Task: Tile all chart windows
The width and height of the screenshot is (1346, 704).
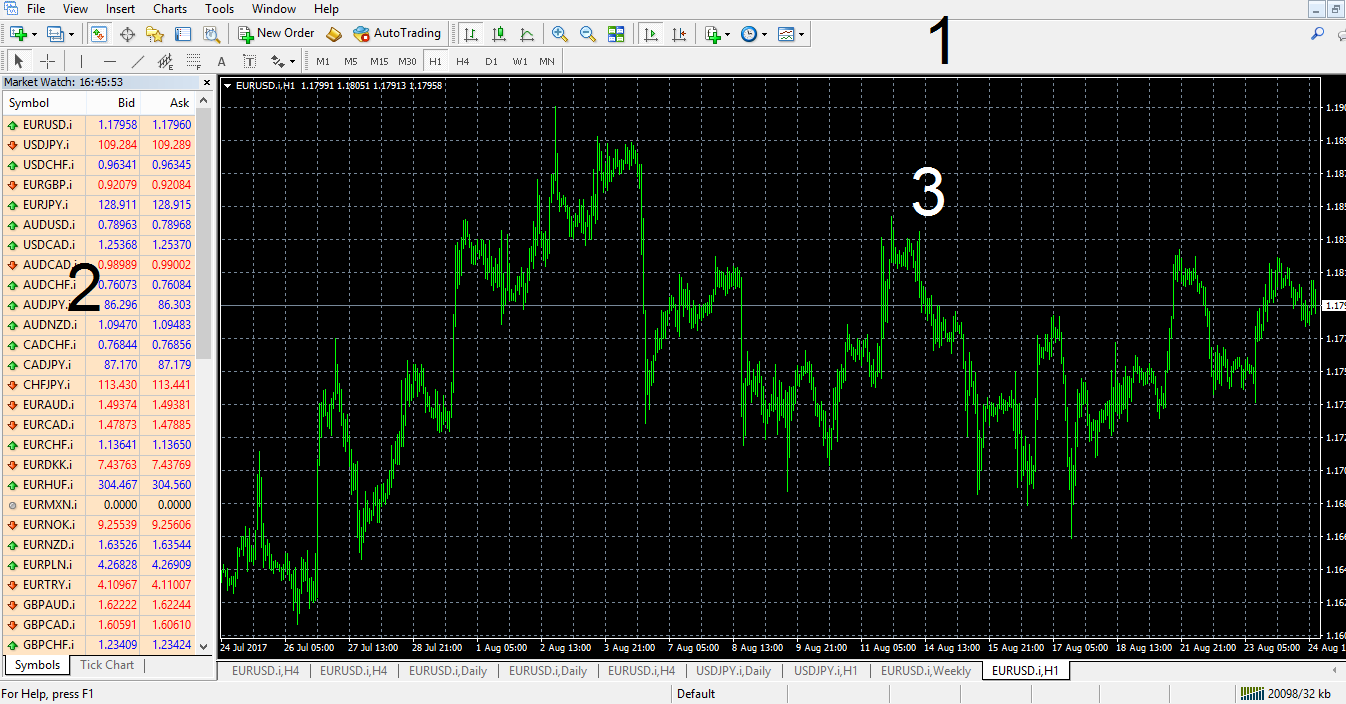Action: pos(616,33)
